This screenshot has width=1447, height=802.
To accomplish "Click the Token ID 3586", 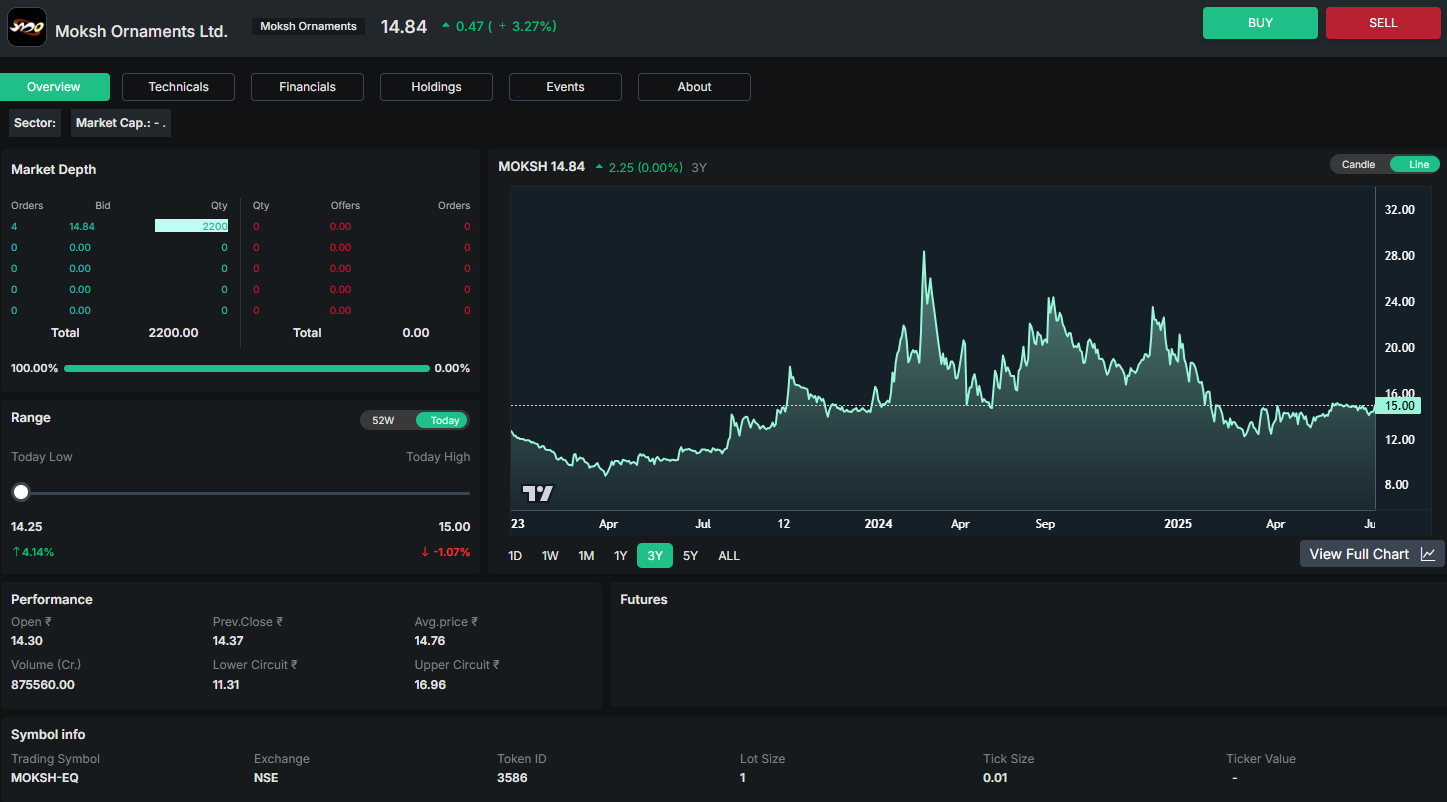I will point(512,777).
